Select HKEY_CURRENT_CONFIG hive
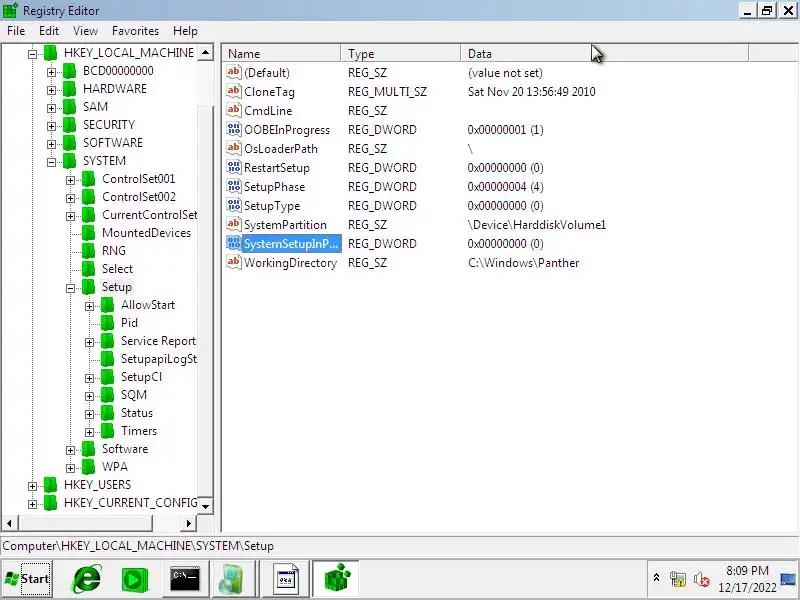 (131, 503)
